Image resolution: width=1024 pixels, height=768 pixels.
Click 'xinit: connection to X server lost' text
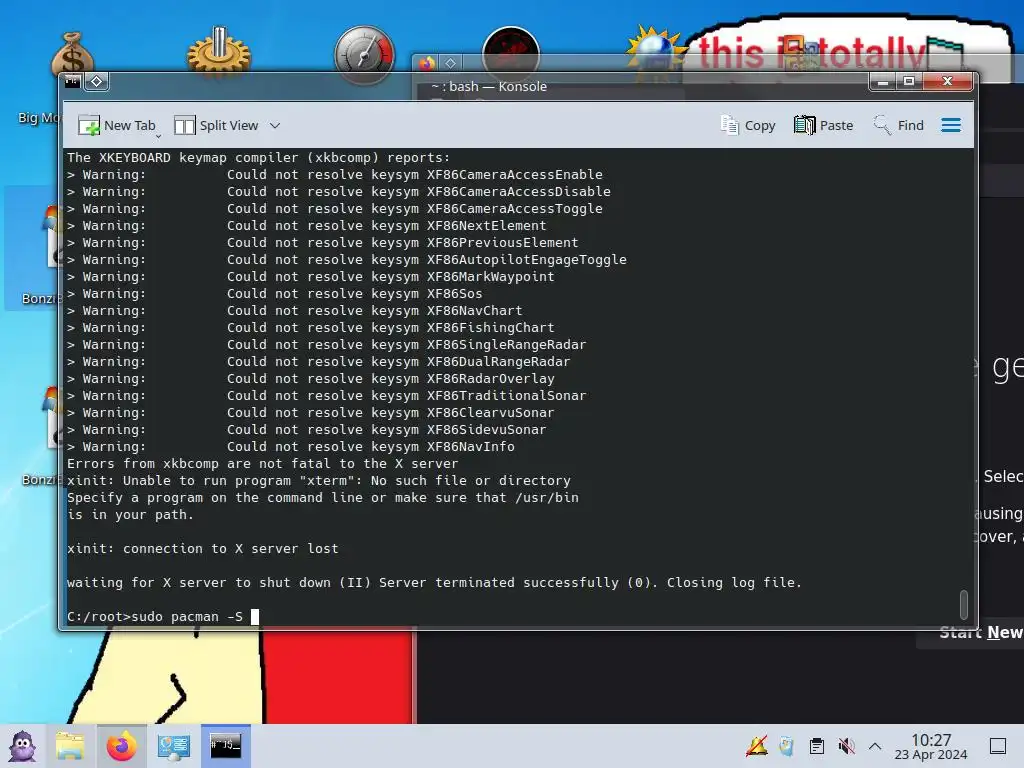202,549
